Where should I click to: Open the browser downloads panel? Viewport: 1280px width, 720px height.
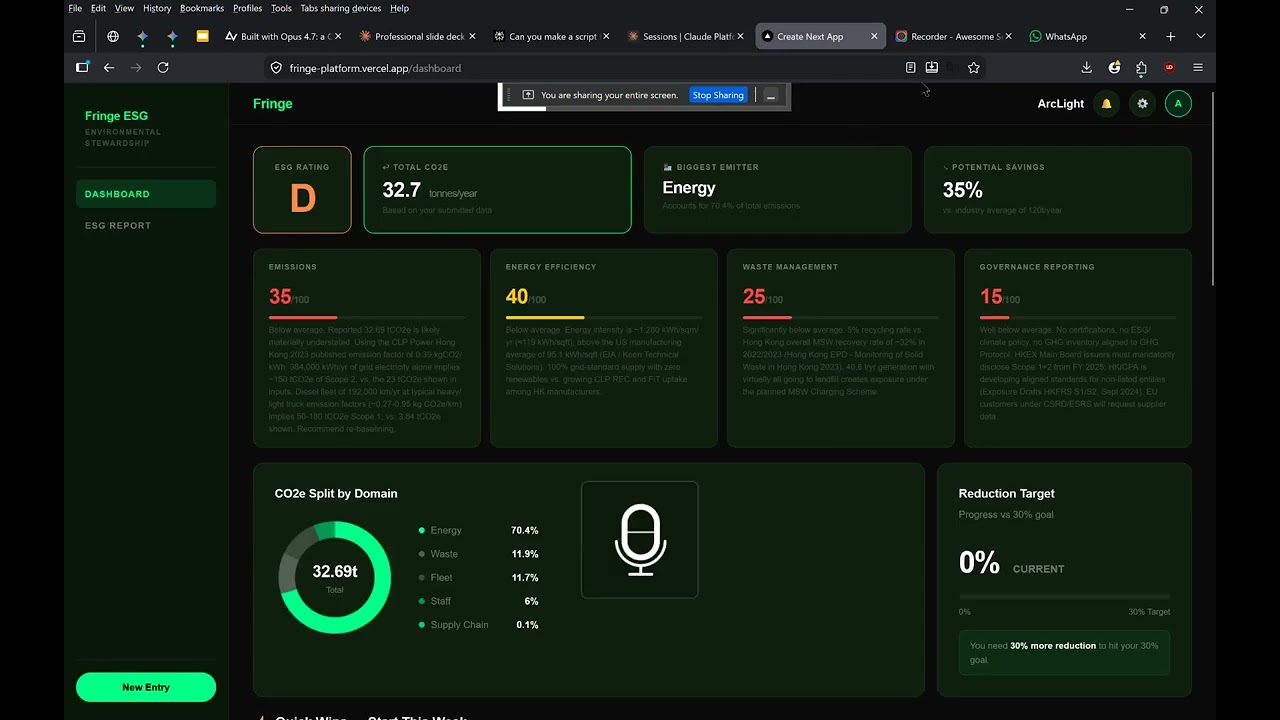1087,68
